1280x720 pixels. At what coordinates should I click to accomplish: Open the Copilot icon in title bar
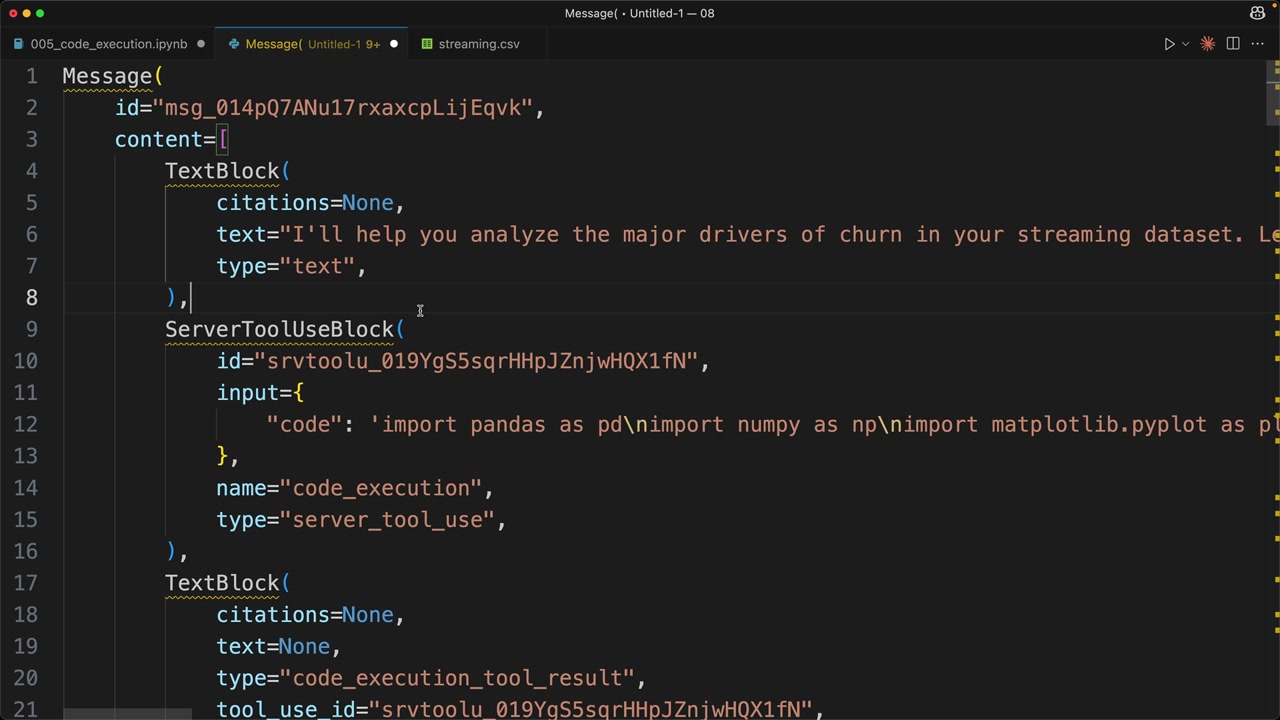[x=1257, y=13]
